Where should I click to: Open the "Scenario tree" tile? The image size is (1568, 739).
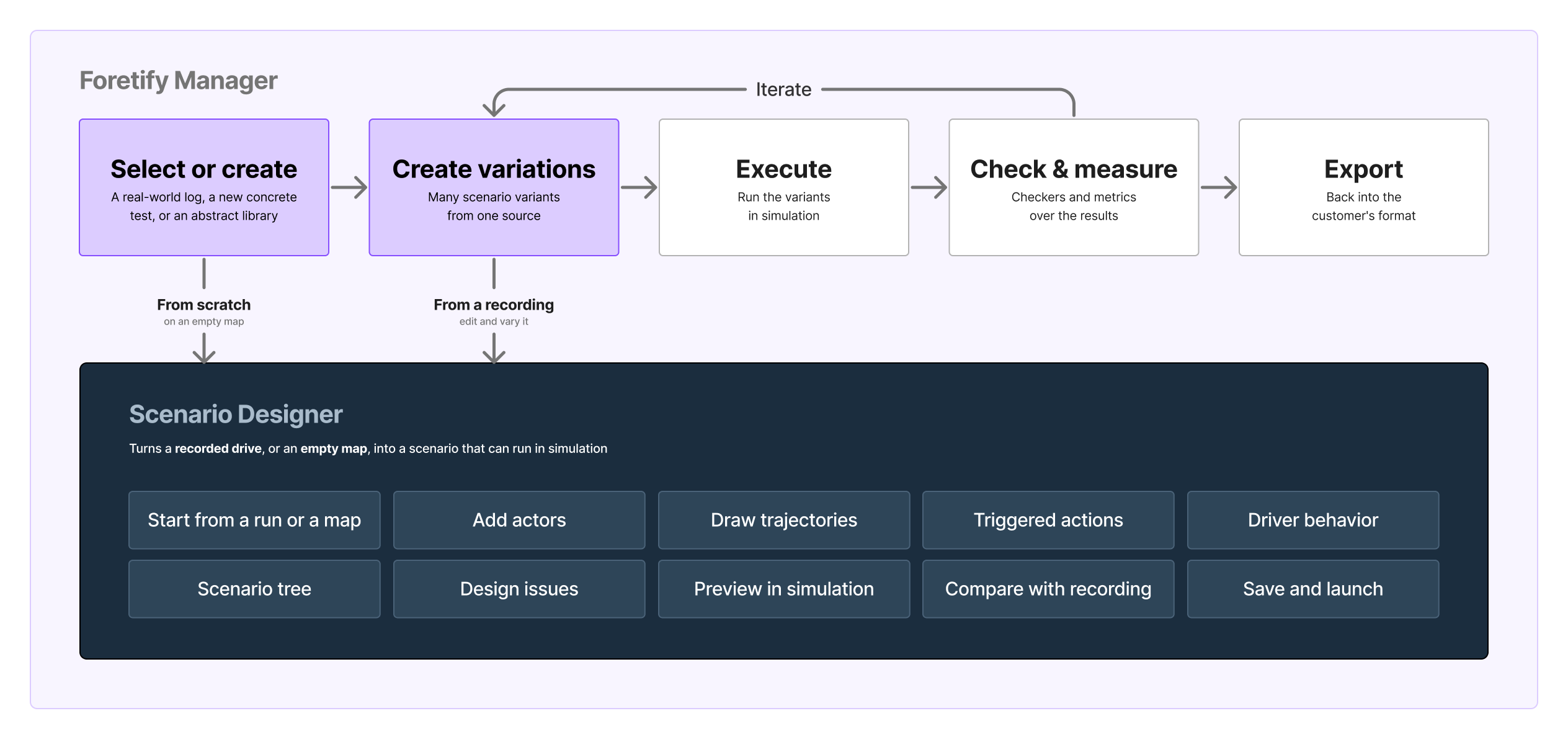(x=254, y=589)
